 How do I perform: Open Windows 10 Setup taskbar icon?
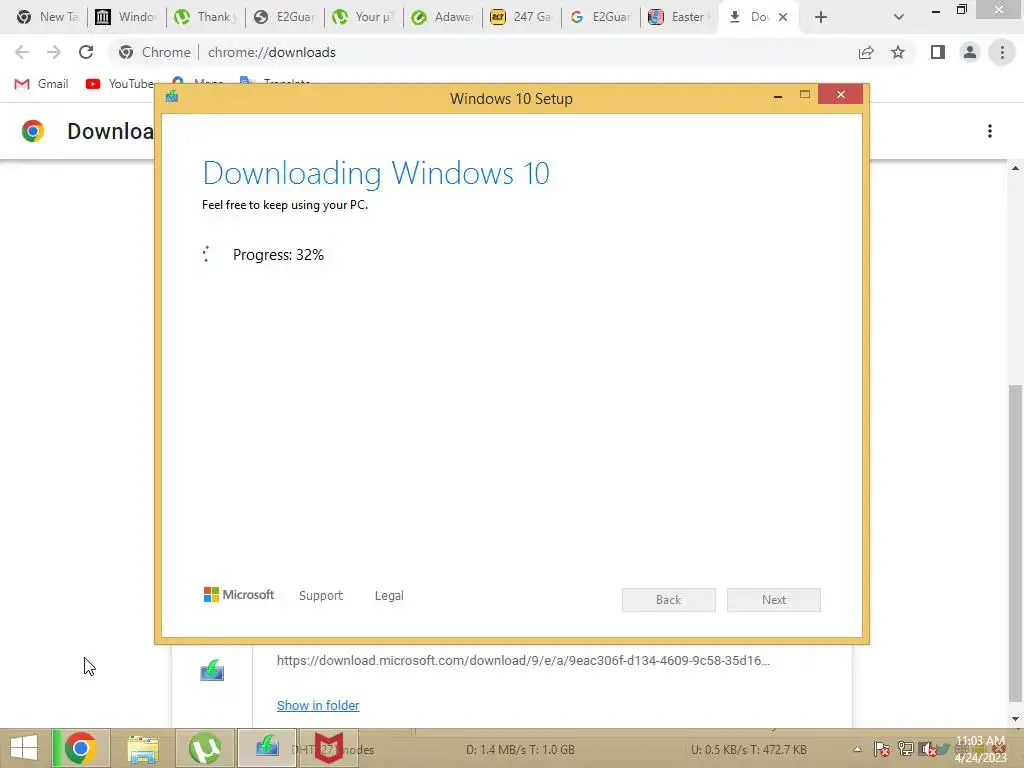[x=266, y=748]
